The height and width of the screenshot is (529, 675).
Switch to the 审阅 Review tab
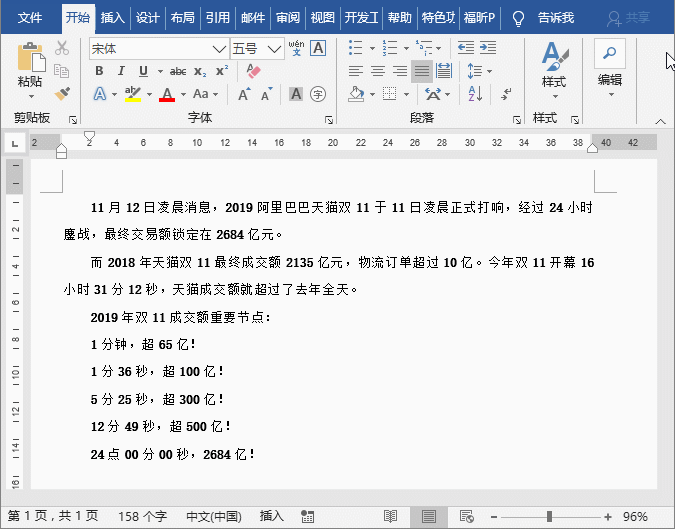pos(288,18)
